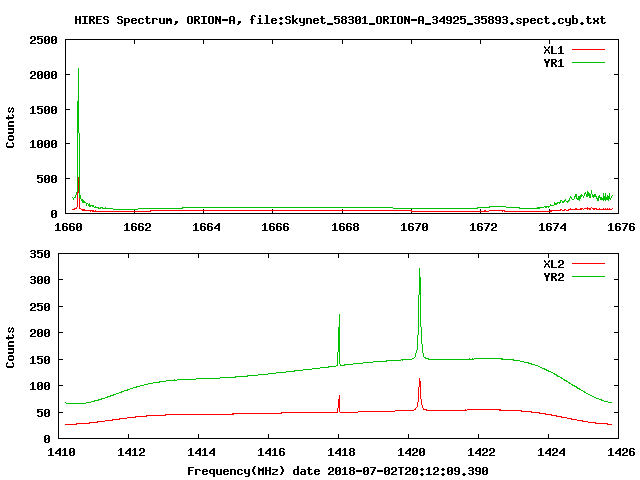Click the 1676 frequency tick label
This screenshot has height=480, width=640.
(621, 227)
